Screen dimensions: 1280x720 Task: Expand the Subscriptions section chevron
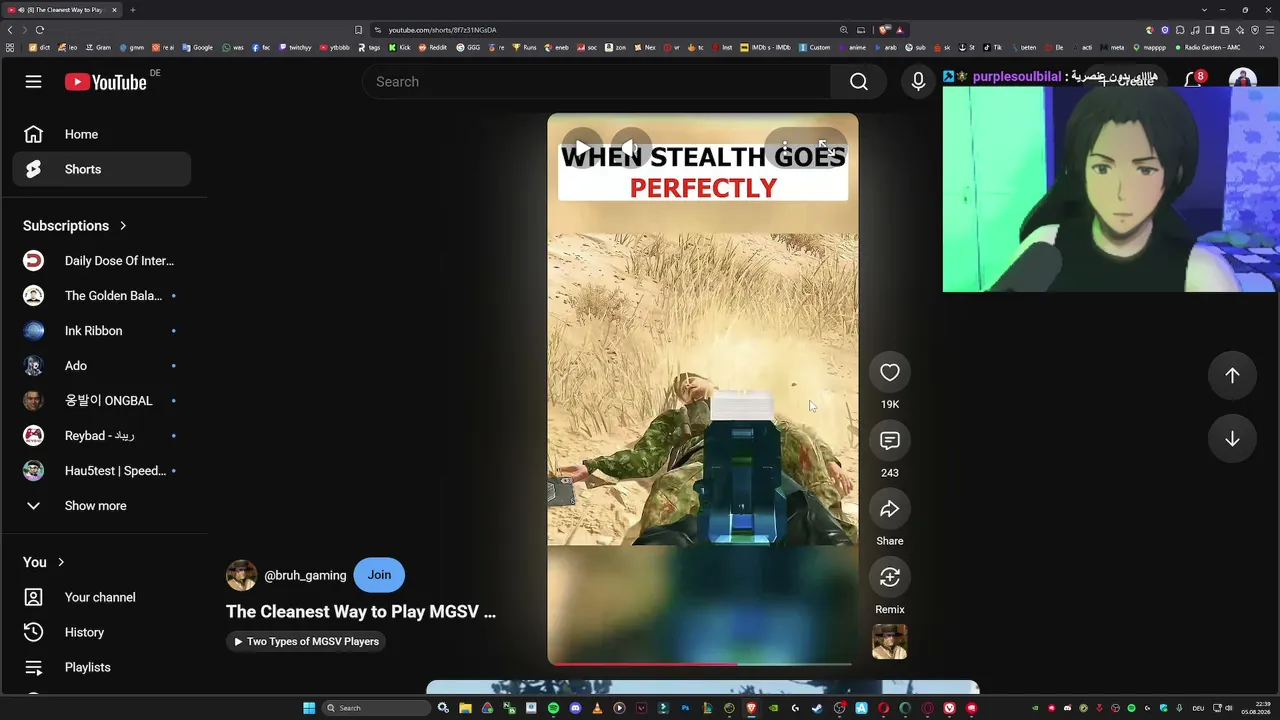point(123,226)
